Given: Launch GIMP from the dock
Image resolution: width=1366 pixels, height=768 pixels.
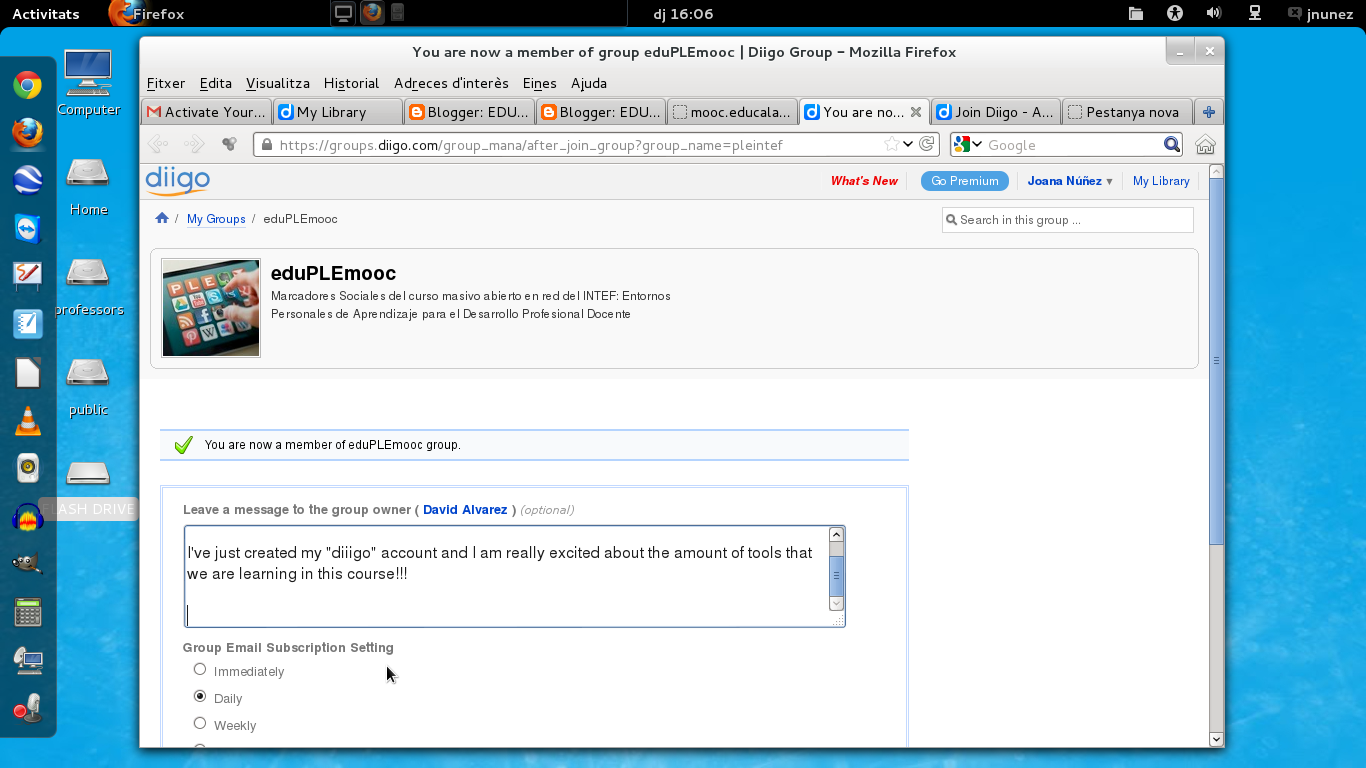Looking at the screenshot, I should point(28,563).
